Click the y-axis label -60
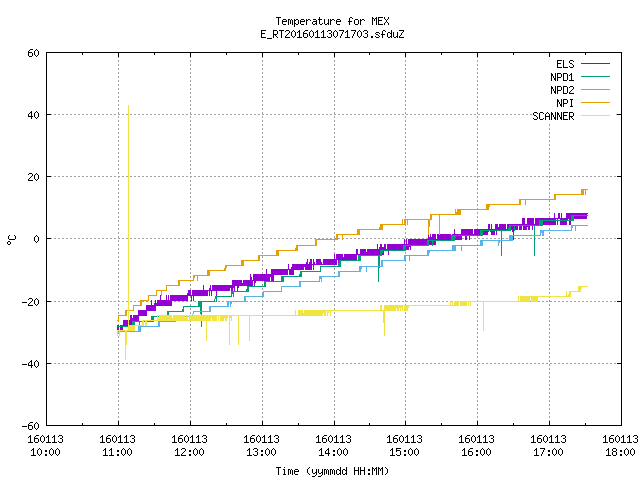This screenshot has height=480, width=640. point(30,426)
